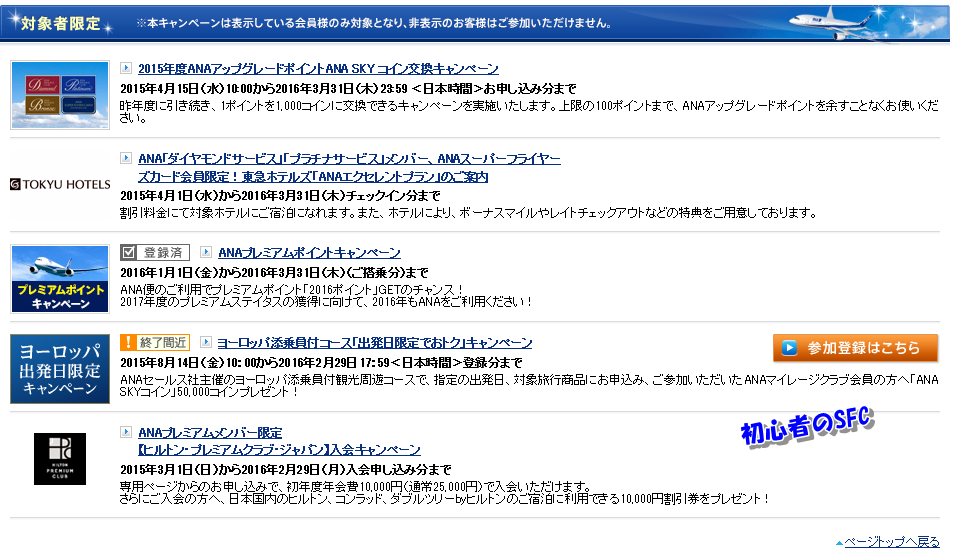
Task: Click the Hilton Premium Club logo
Action: point(60,459)
